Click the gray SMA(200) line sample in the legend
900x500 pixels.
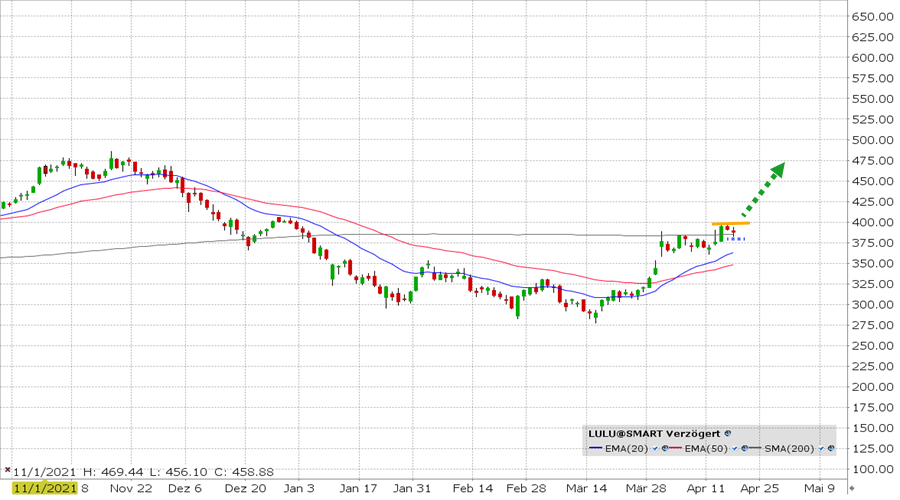[755, 448]
